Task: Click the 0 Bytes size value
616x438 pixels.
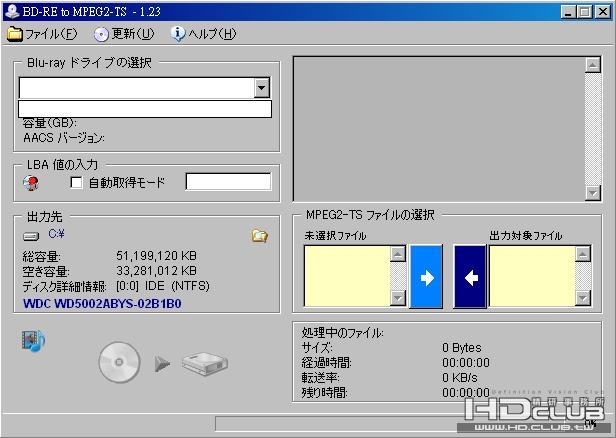Action: [x=462, y=348]
